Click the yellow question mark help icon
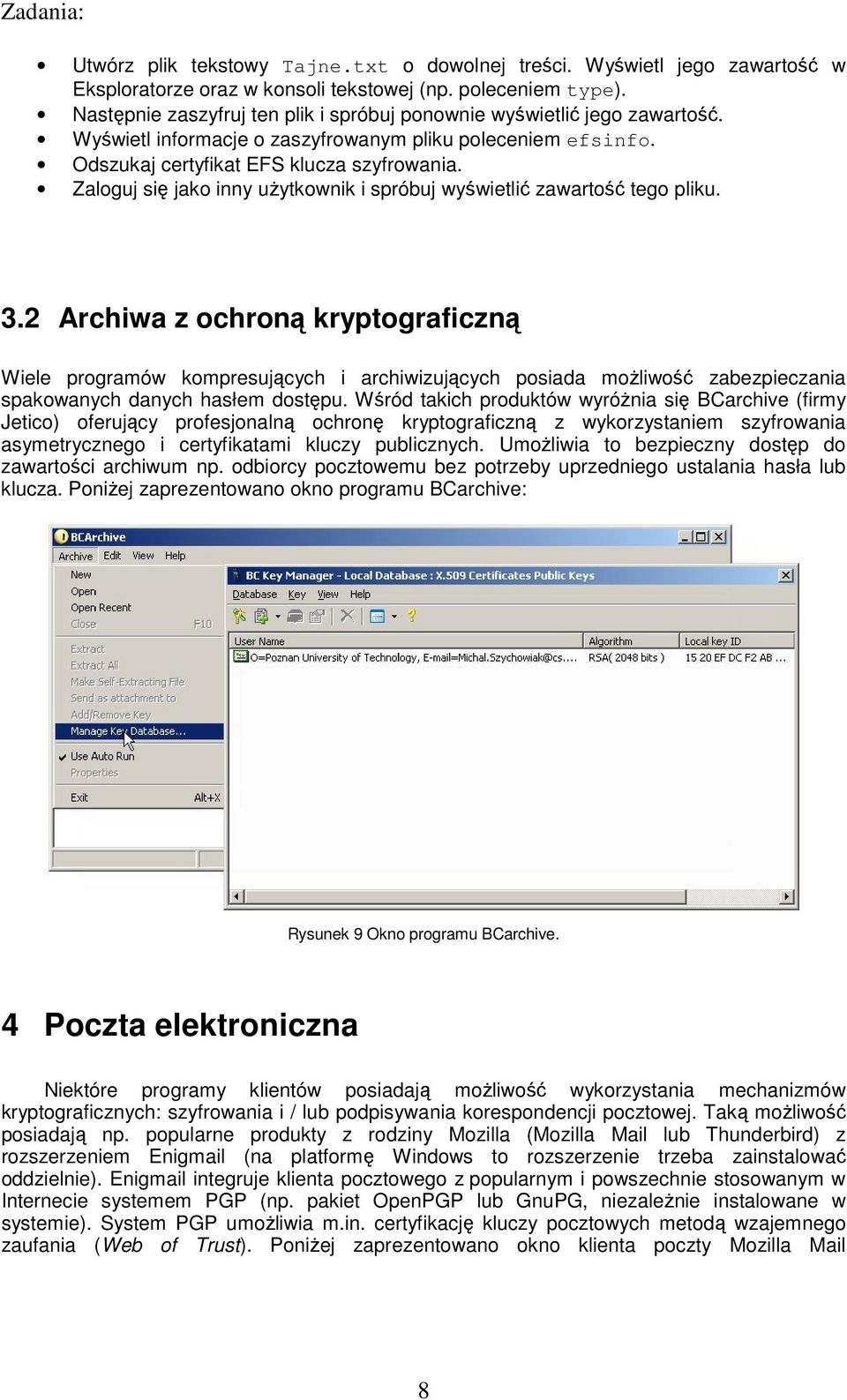 tap(412, 616)
